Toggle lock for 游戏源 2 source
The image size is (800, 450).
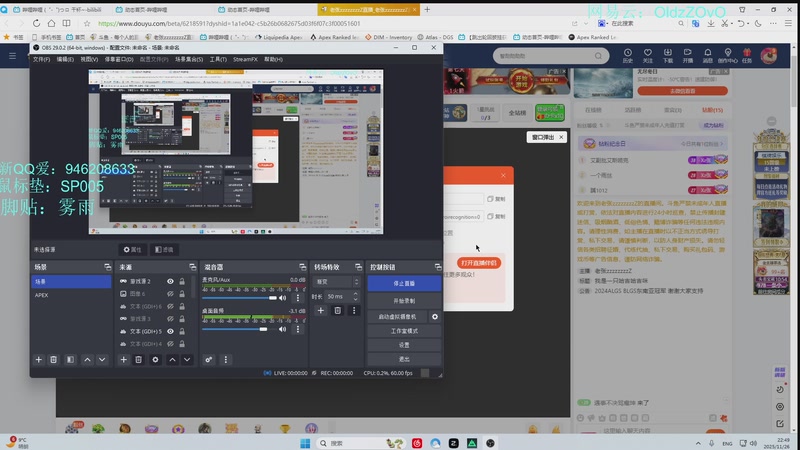point(182,281)
